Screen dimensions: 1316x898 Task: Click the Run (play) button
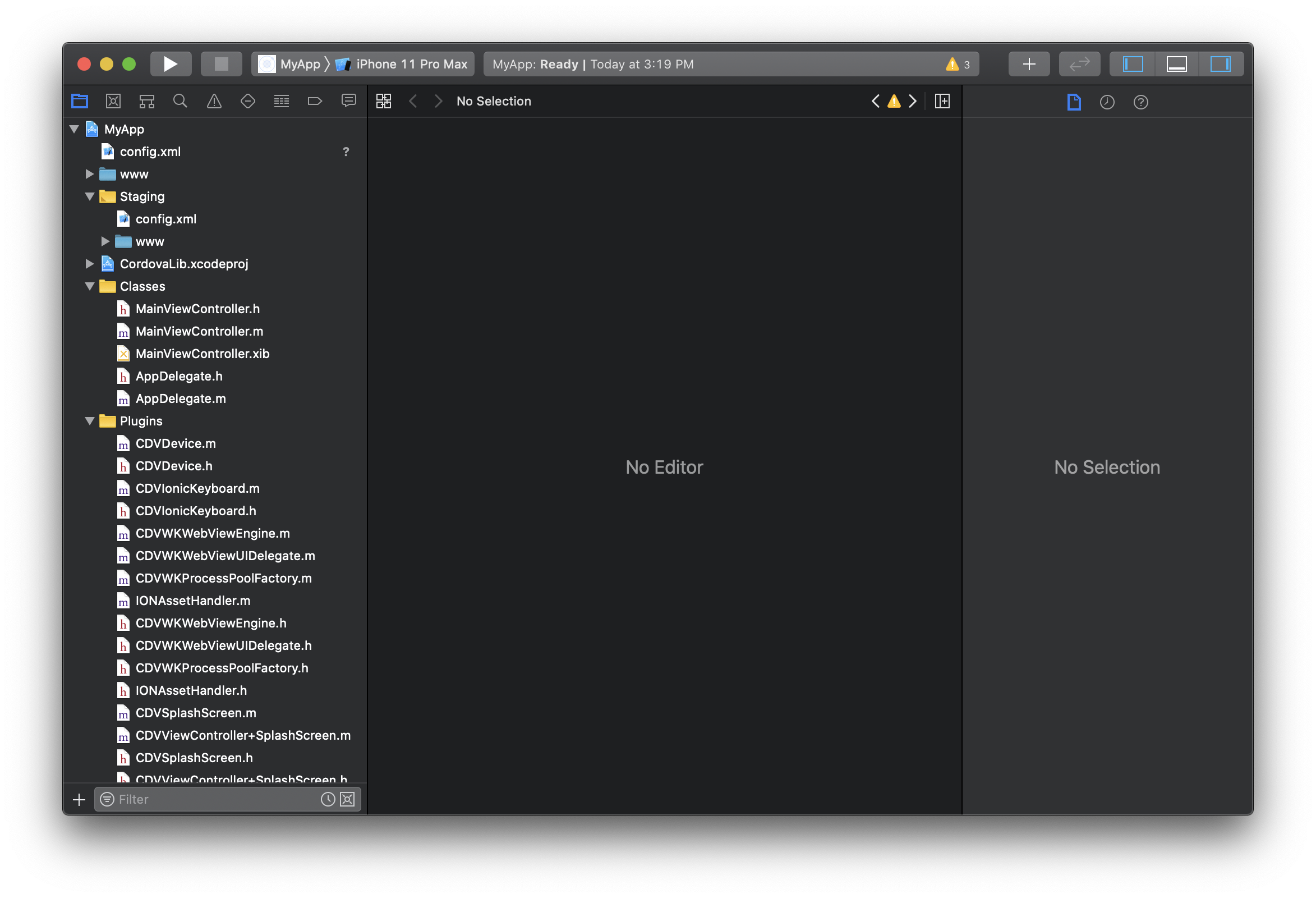tap(171, 64)
